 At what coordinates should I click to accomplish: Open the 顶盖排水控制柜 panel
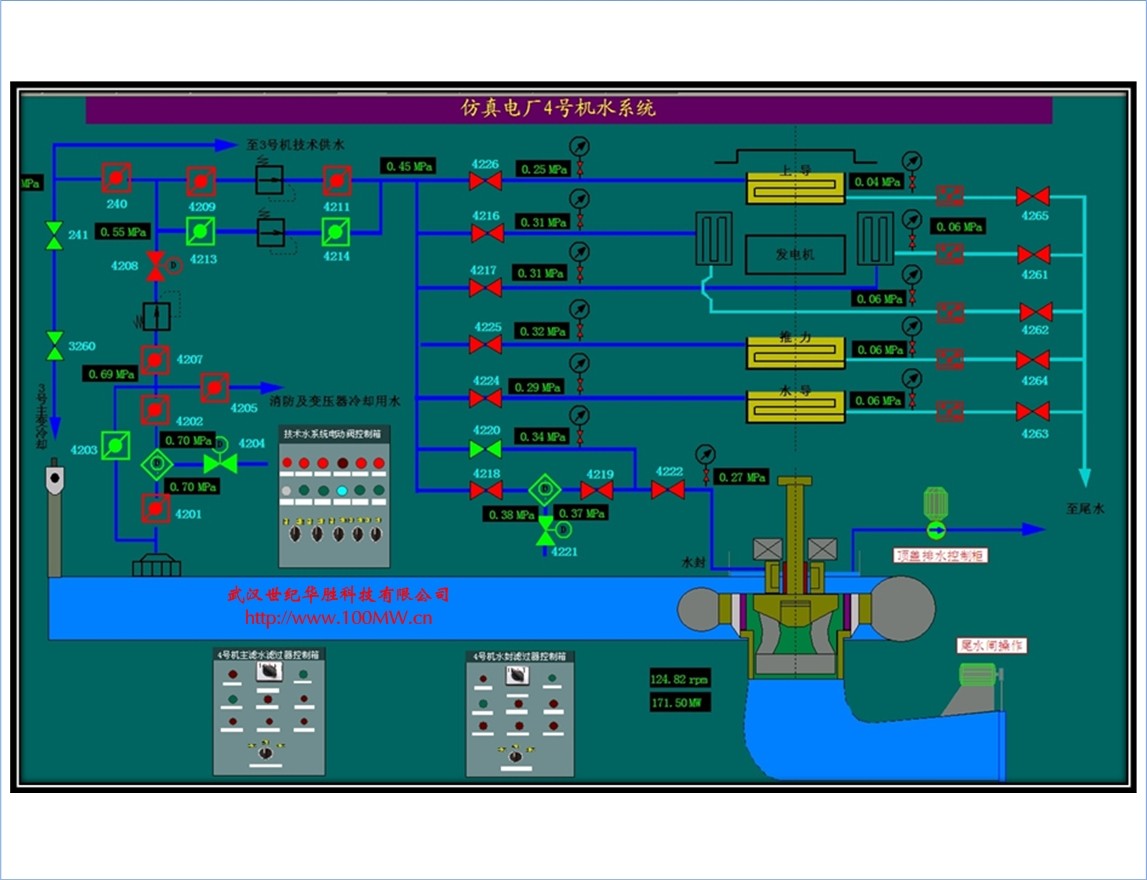[939, 554]
